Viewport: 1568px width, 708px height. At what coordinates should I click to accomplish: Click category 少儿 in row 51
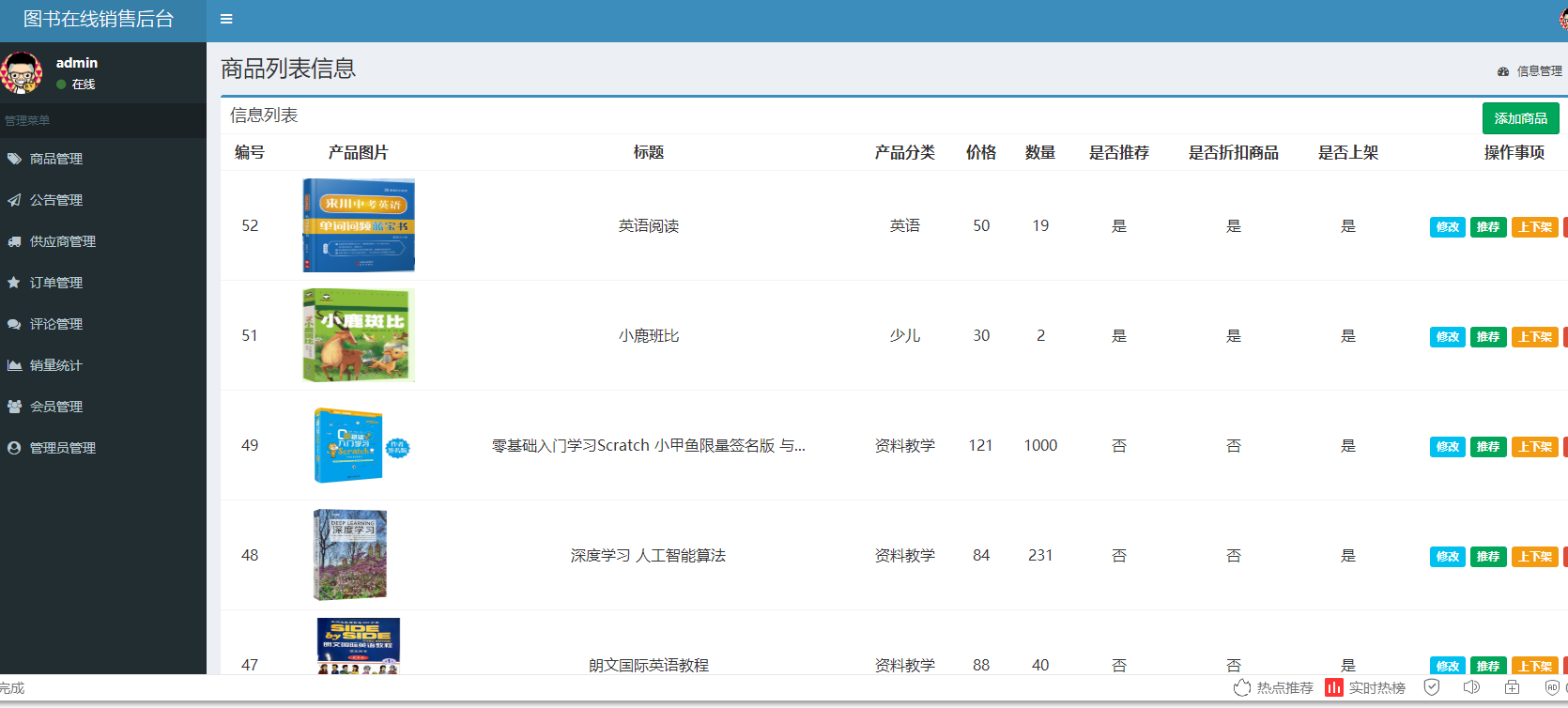905,336
